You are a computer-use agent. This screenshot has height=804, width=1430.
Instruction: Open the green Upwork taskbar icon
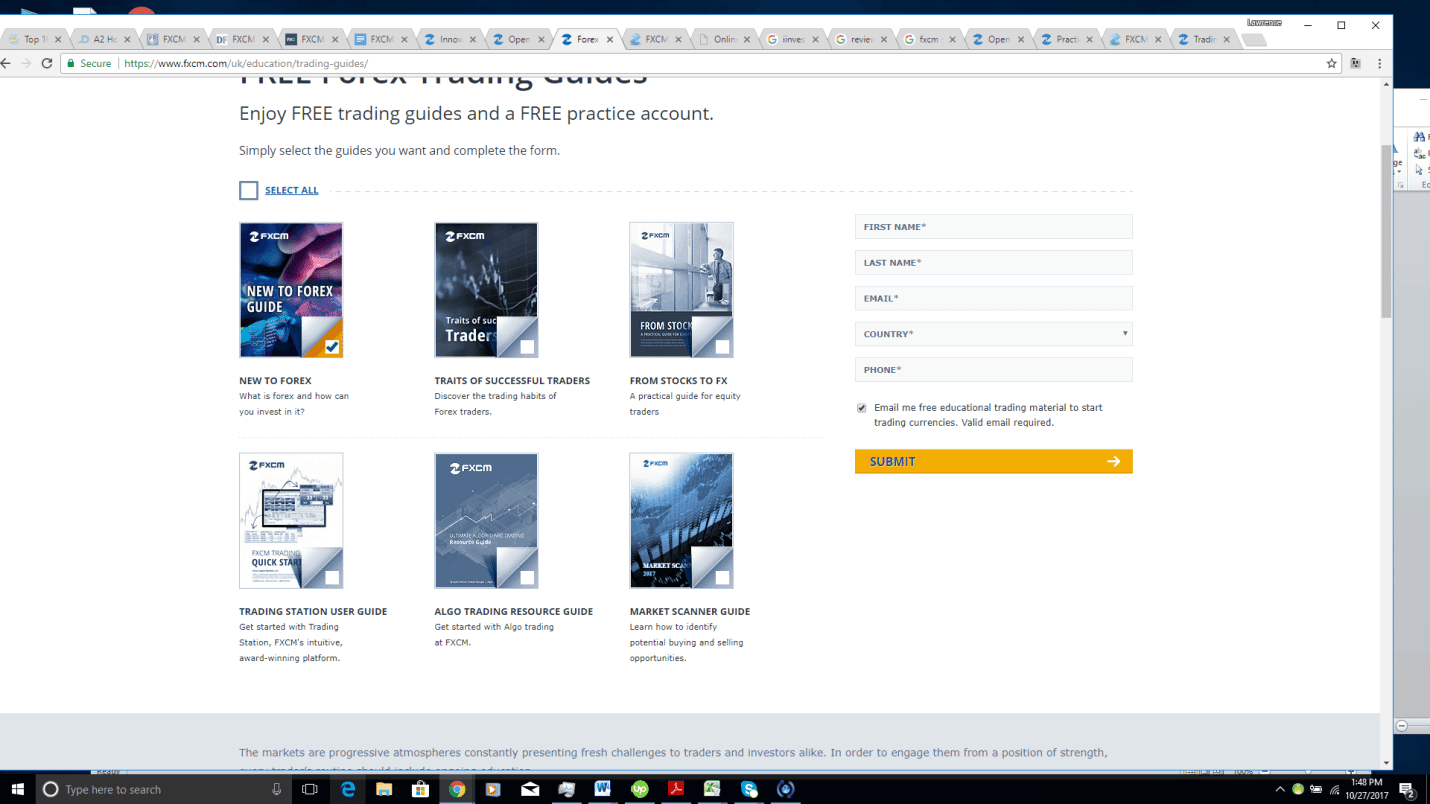[x=640, y=789]
